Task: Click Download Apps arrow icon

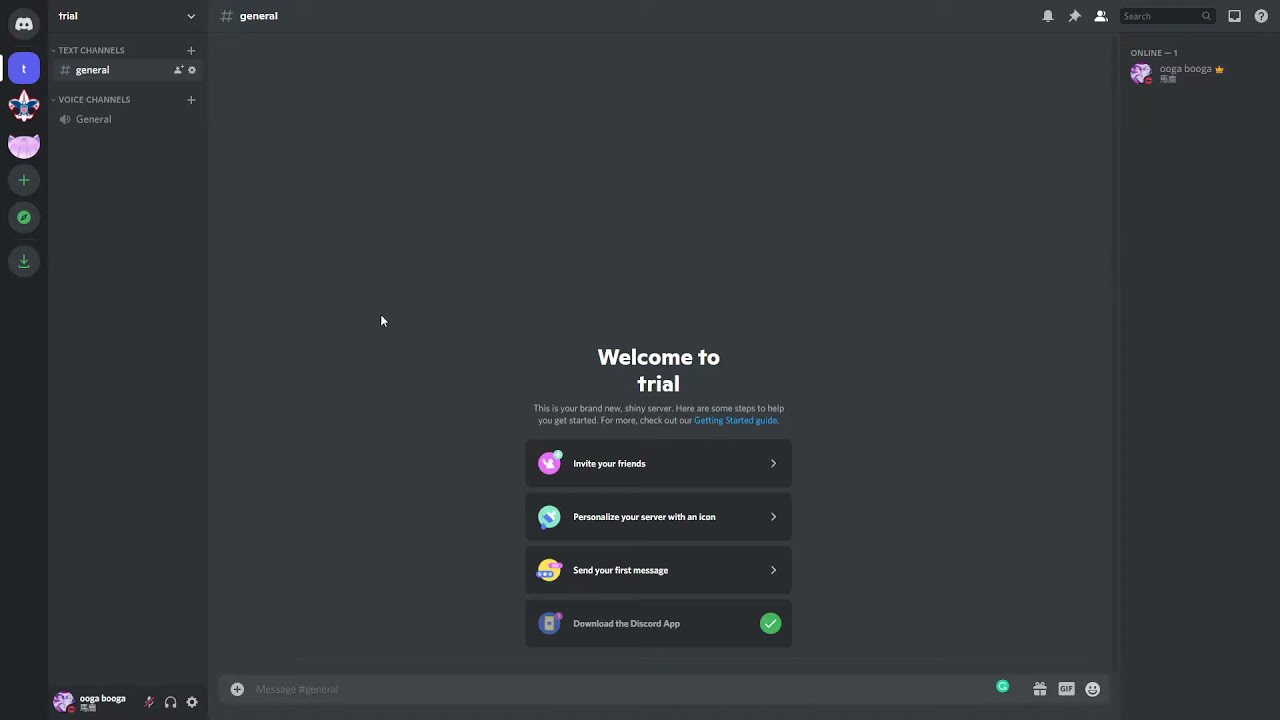Action: point(24,261)
